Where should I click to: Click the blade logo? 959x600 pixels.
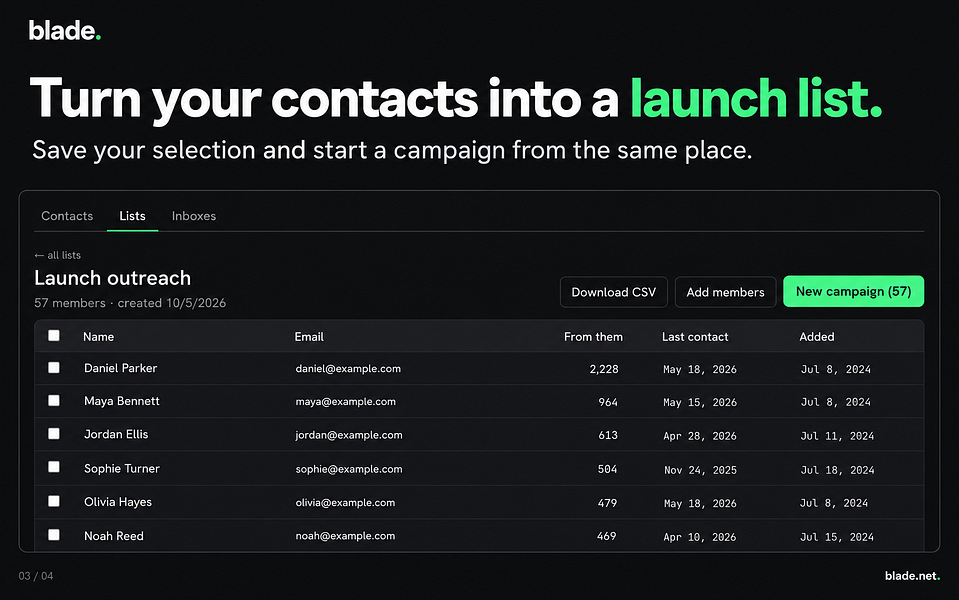coord(65,30)
